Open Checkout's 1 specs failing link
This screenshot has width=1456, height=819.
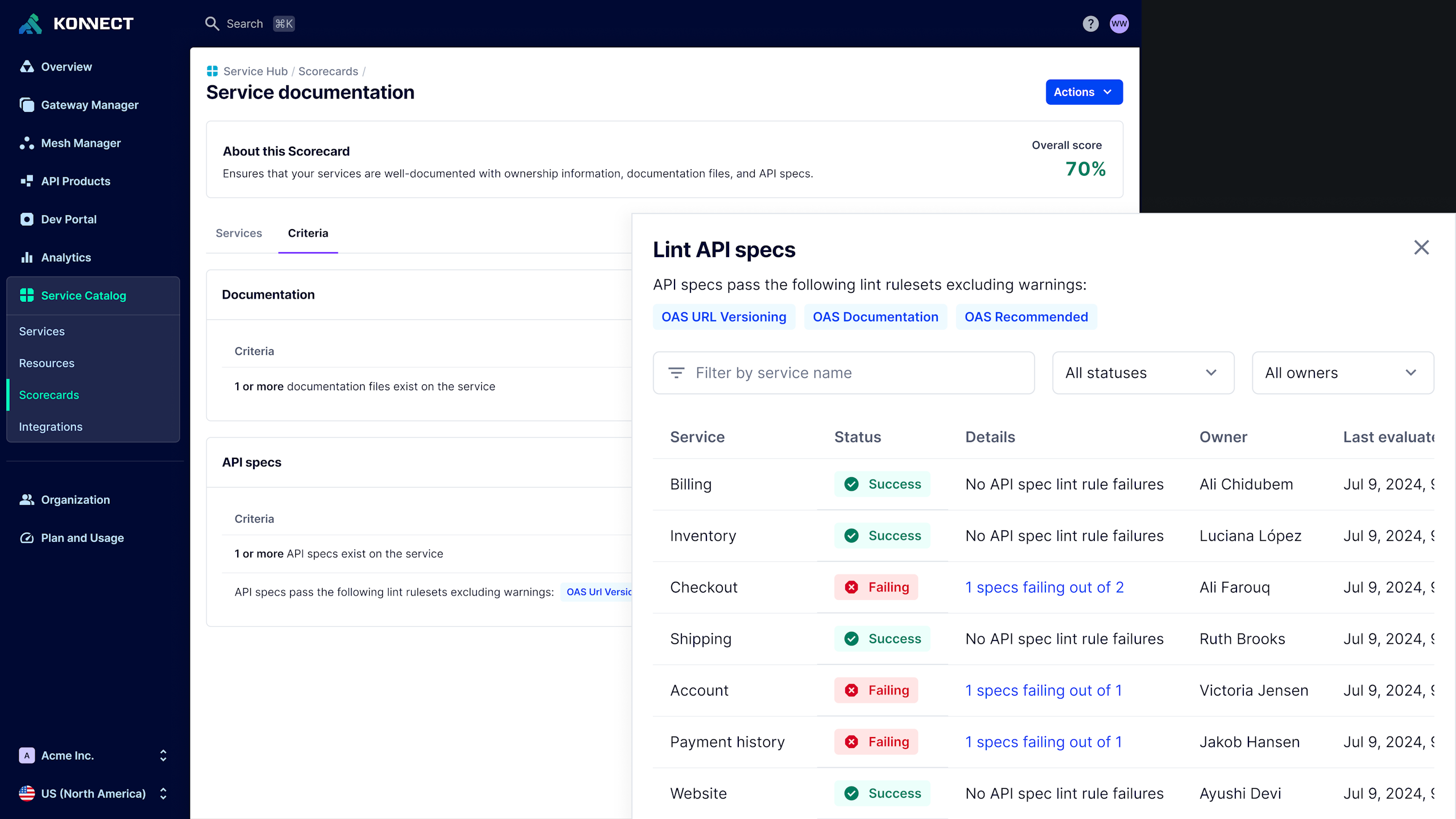(1044, 587)
